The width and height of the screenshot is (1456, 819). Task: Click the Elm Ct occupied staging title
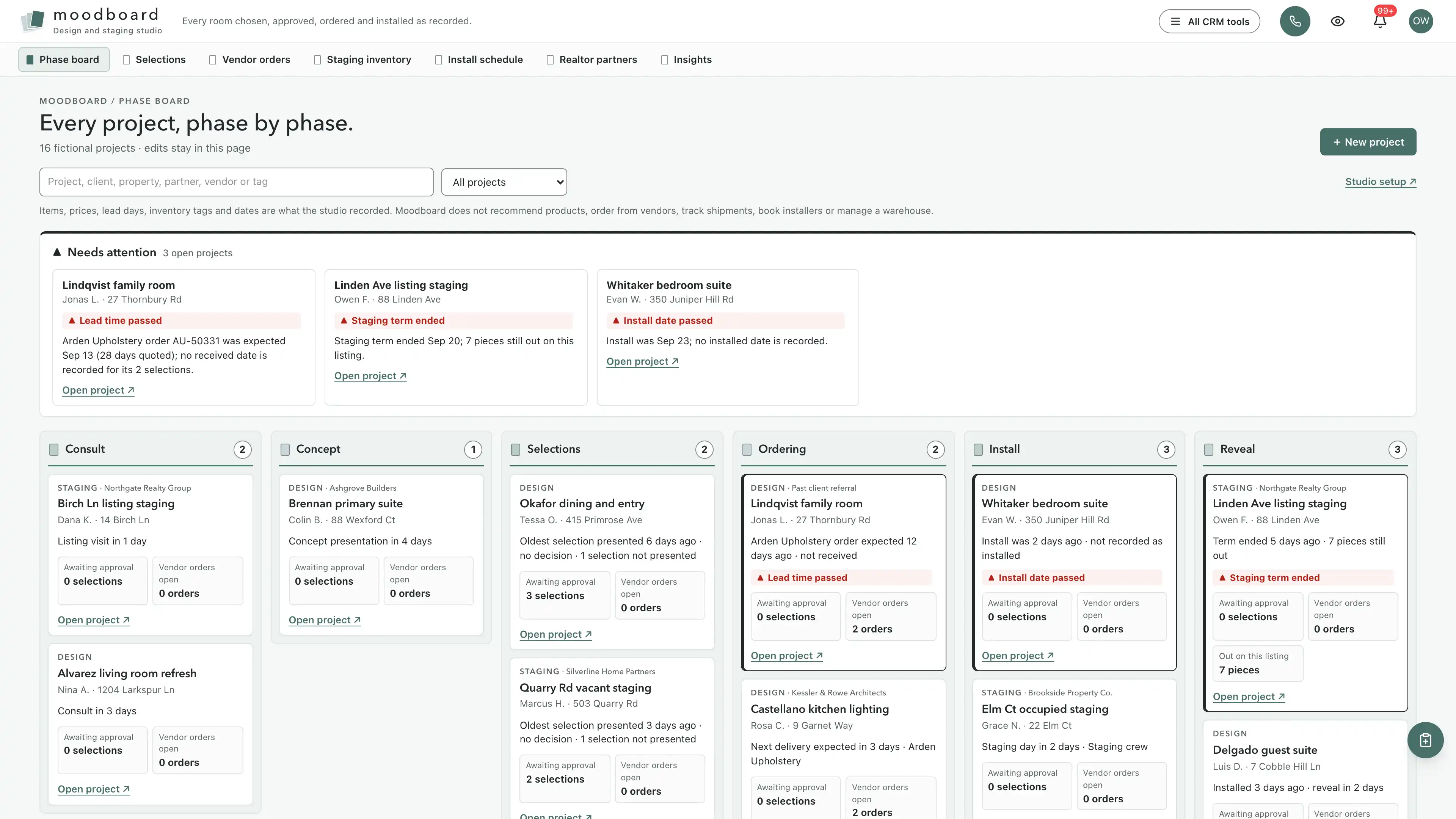[1045, 709]
